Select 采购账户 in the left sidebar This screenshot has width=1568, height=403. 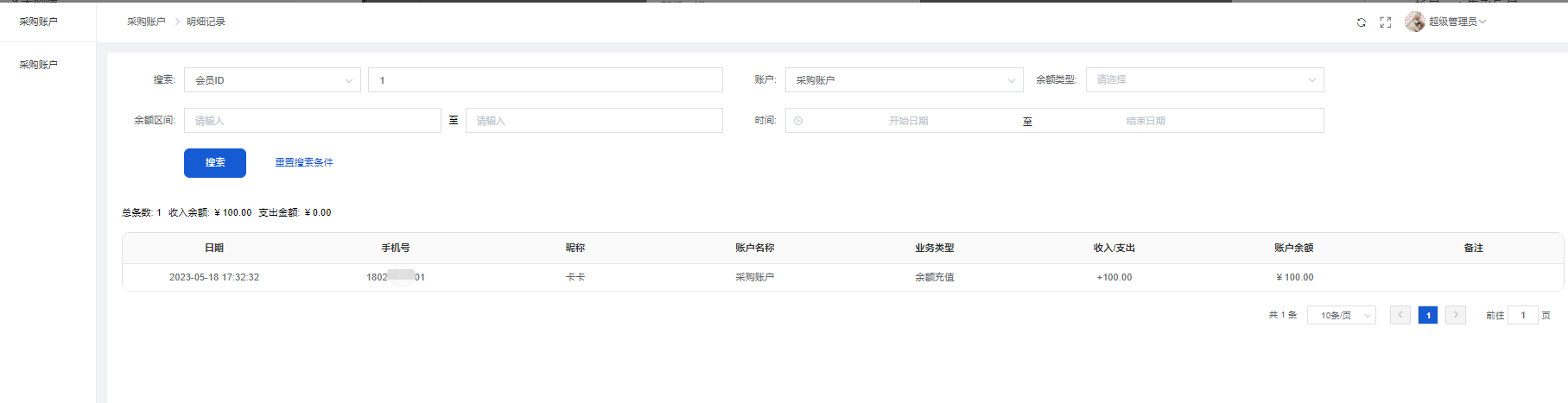coord(39,65)
